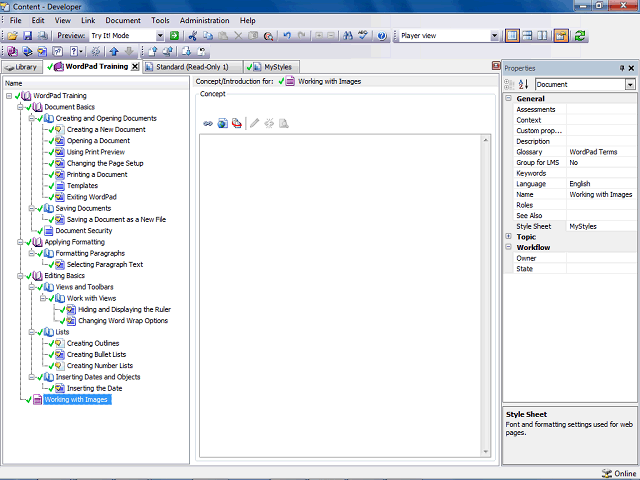This screenshot has height=480, width=640.
Task: Click the Create Link chain icon in Concept pane
Action: [x=208, y=123]
